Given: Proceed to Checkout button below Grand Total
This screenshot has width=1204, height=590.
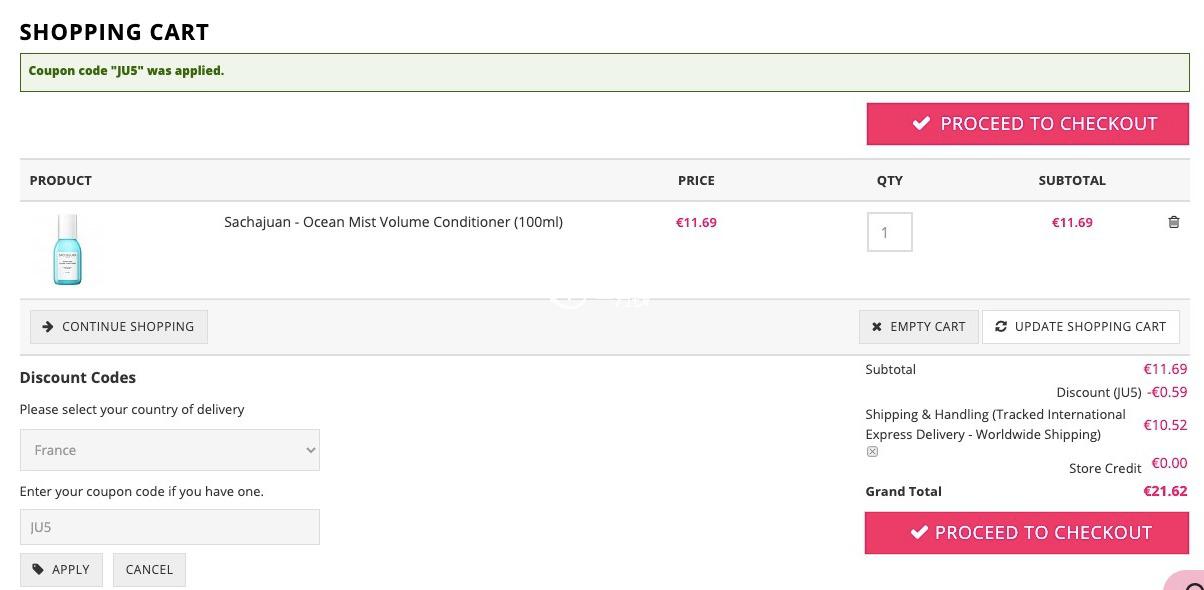Looking at the screenshot, I should tap(1027, 533).
